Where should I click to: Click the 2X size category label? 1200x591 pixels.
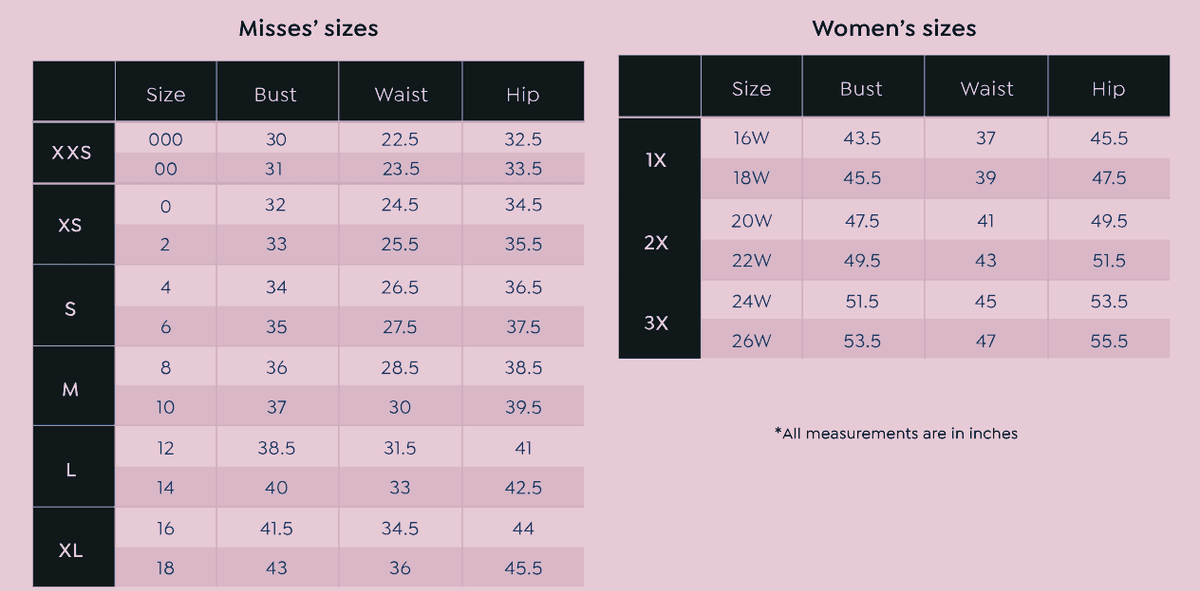tap(657, 242)
